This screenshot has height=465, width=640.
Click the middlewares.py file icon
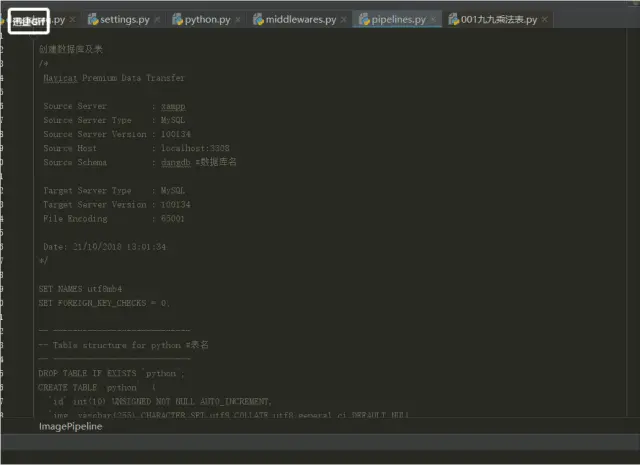[x=258, y=19]
